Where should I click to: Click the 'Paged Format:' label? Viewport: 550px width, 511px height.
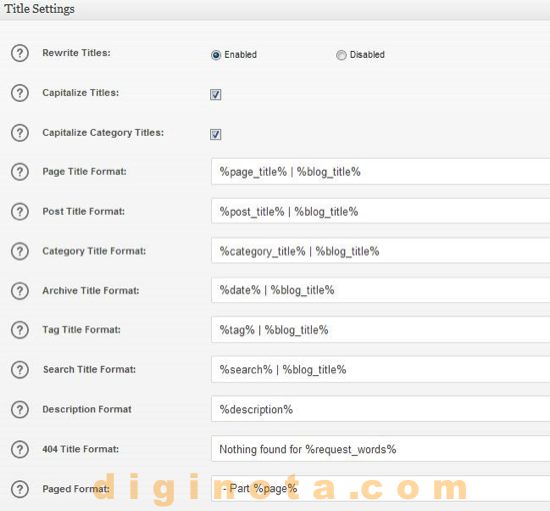point(76,489)
